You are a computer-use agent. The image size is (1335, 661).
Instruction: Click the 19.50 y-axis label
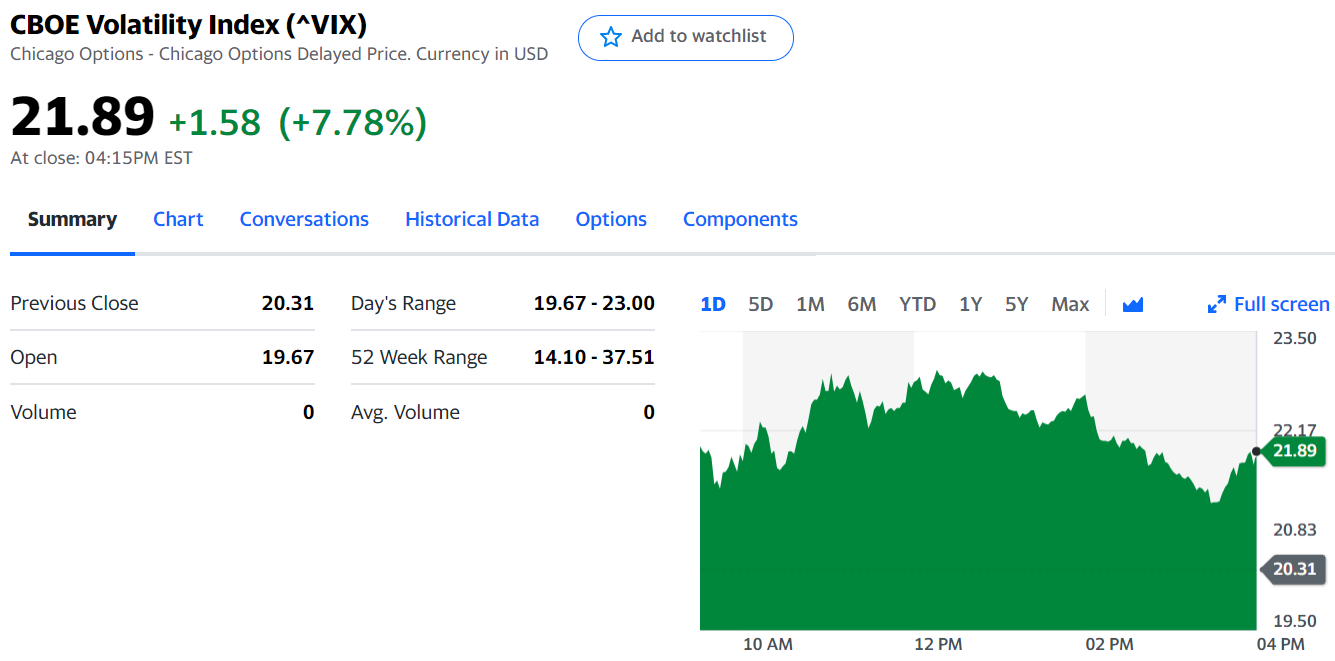click(1294, 621)
